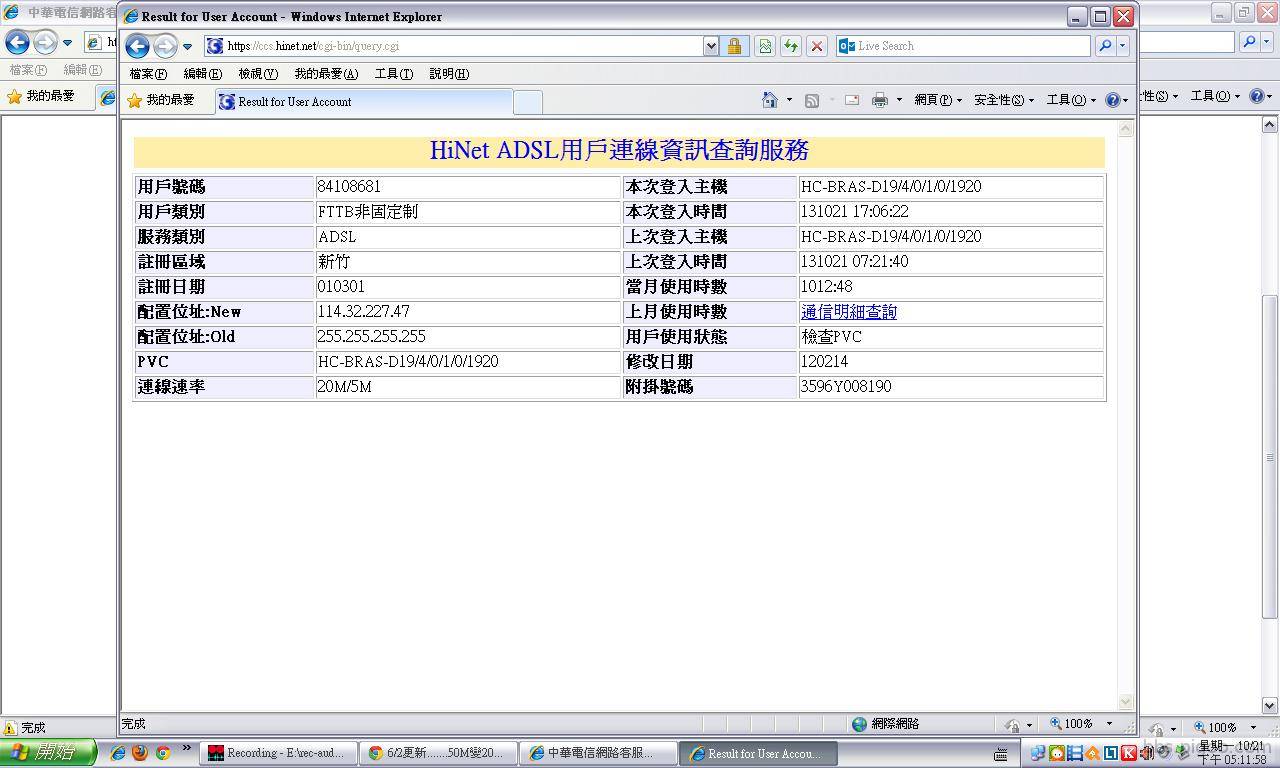Launch Internet Explorer from quick launch
Viewport: 1280px width, 768px height.
(x=118, y=753)
